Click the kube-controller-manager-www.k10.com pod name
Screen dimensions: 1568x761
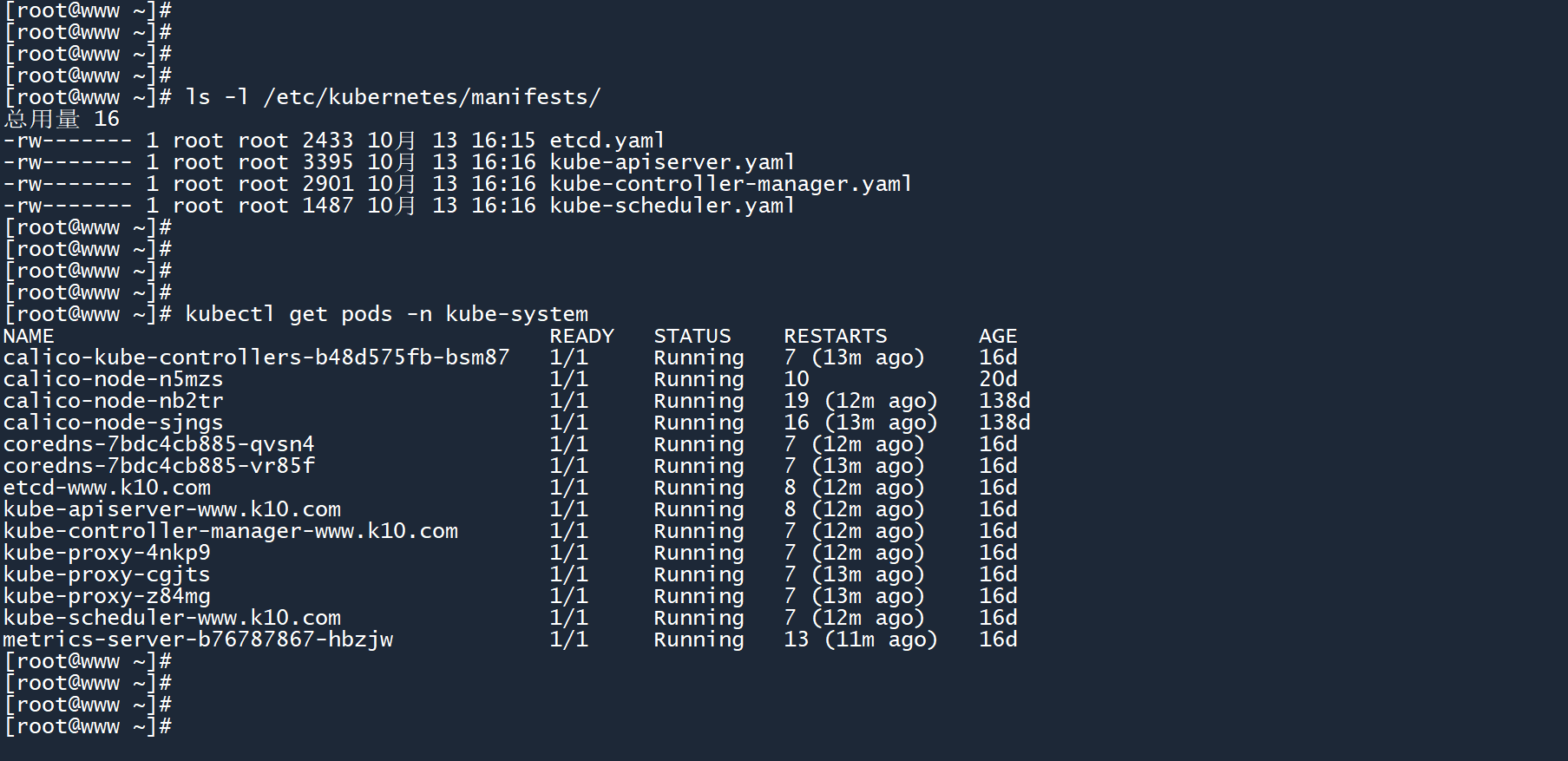point(231,531)
